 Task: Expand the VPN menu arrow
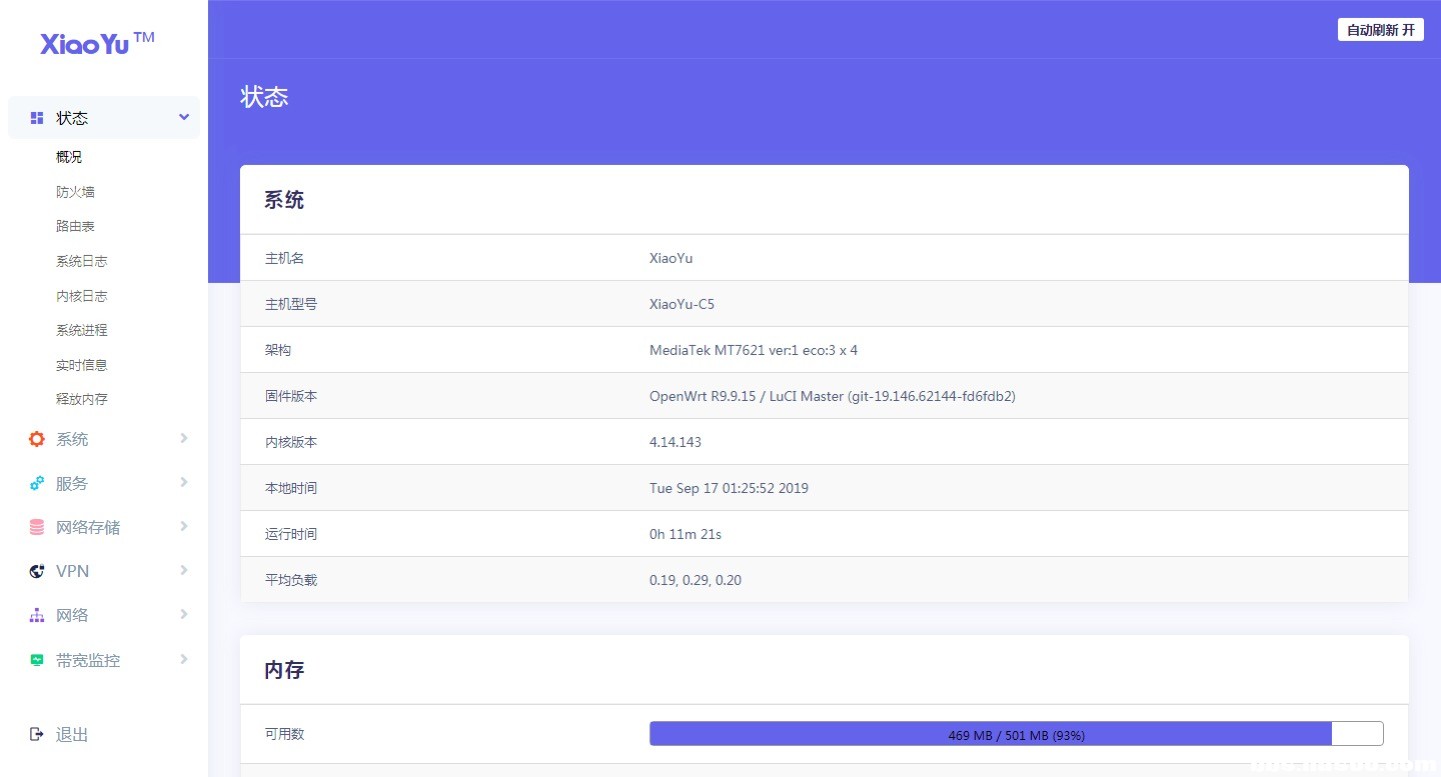pyautogui.click(x=184, y=570)
